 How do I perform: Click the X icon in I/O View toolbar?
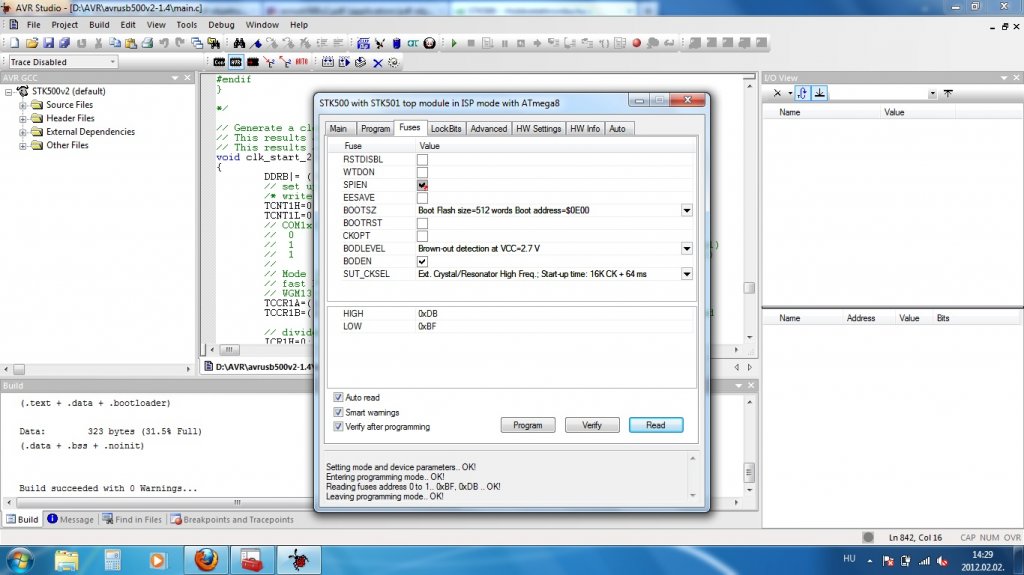click(777, 93)
